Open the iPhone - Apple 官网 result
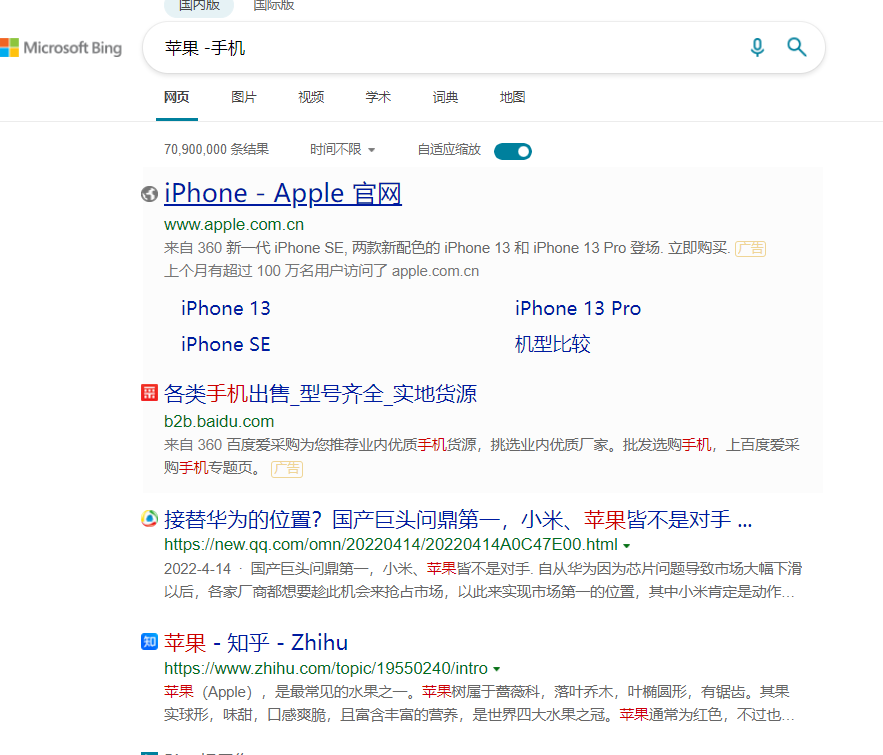This screenshot has width=883, height=755. click(283, 194)
